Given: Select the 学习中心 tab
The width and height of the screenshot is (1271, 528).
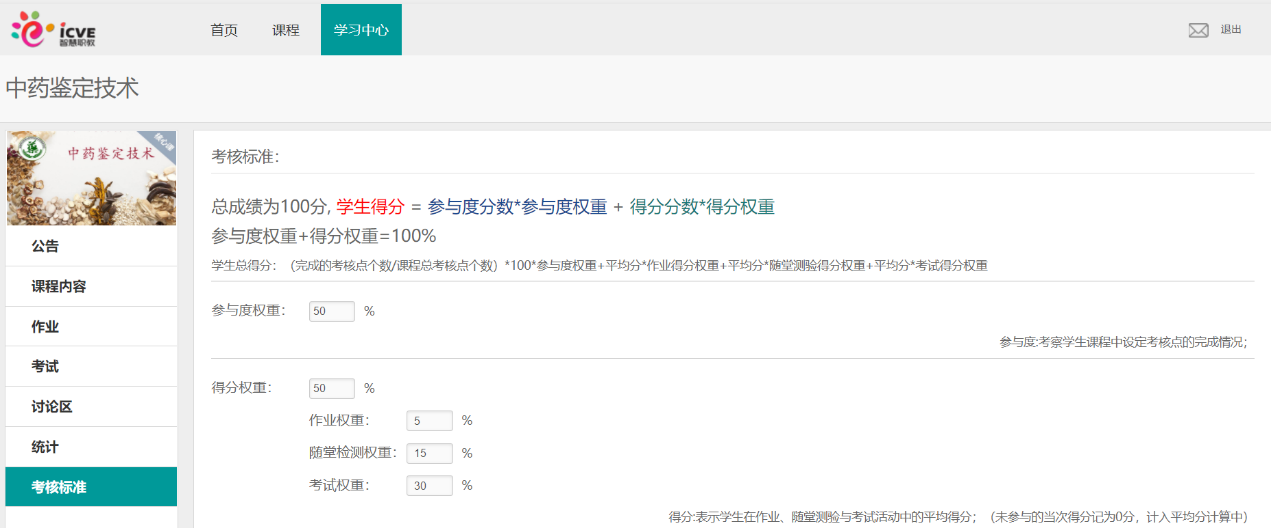Looking at the screenshot, I should [361, 30].
